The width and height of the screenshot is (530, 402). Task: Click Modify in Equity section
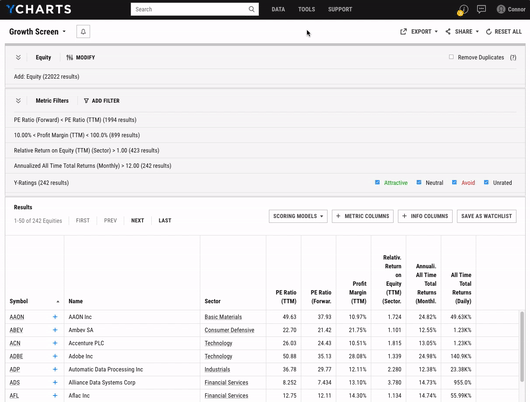(x=80, y=57)
